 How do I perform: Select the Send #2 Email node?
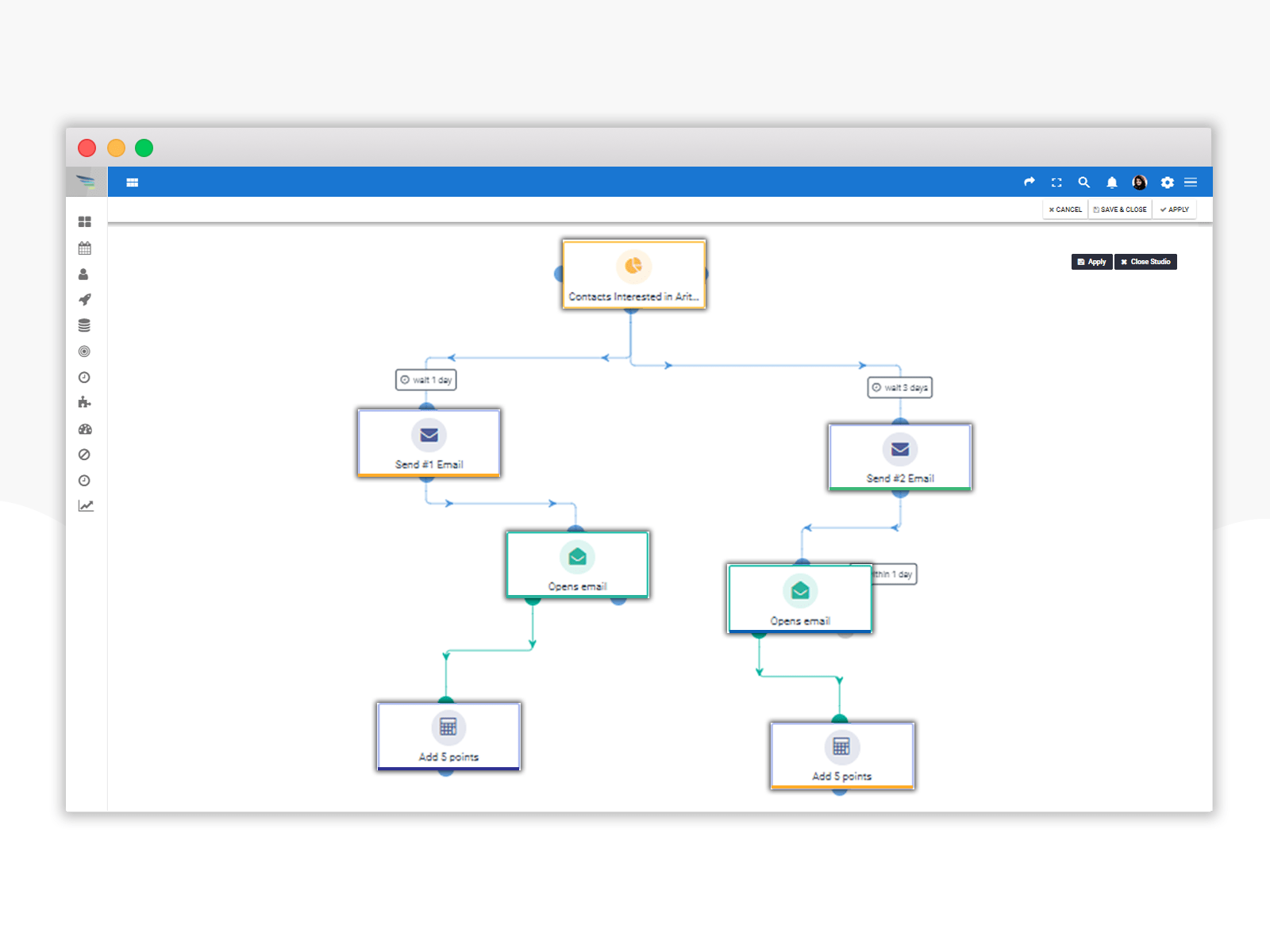click(x=900, y=457)
